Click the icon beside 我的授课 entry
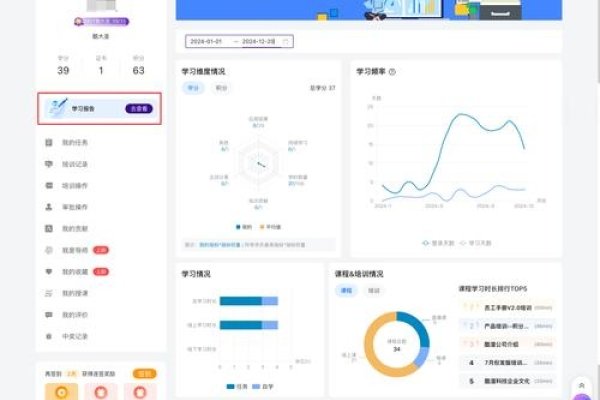The height and width of the screenshot is (400, 600). [x=49, y=293]
